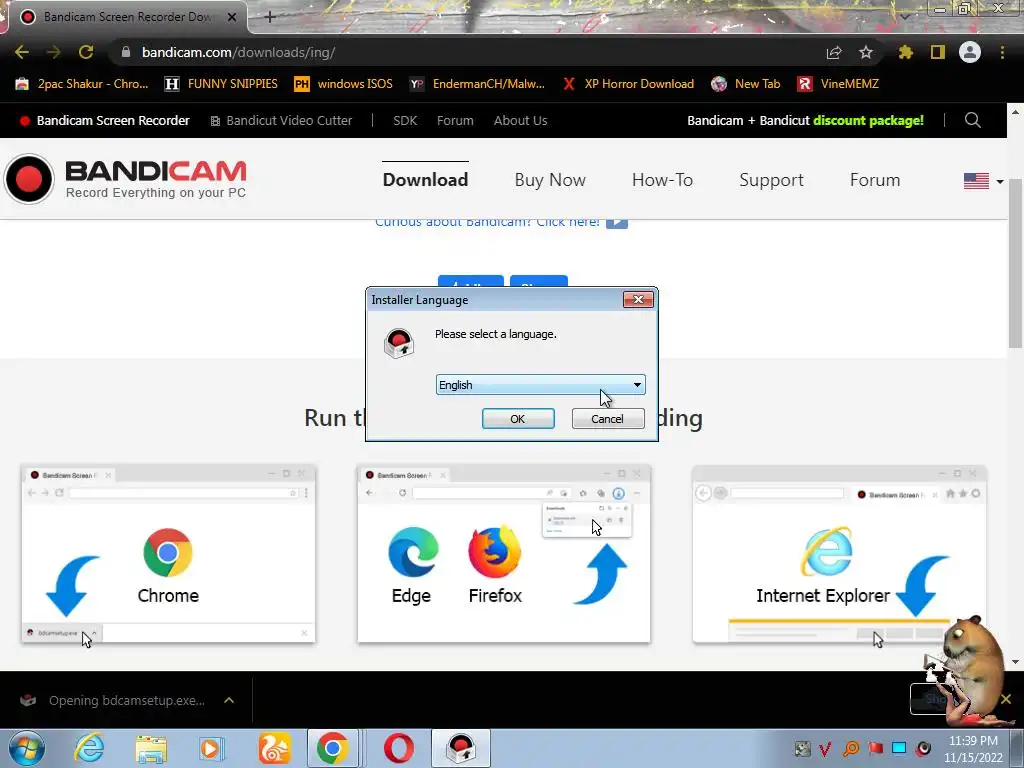Select the Download nav item
Screen dimensions: 1024x768
pos(425,180)
